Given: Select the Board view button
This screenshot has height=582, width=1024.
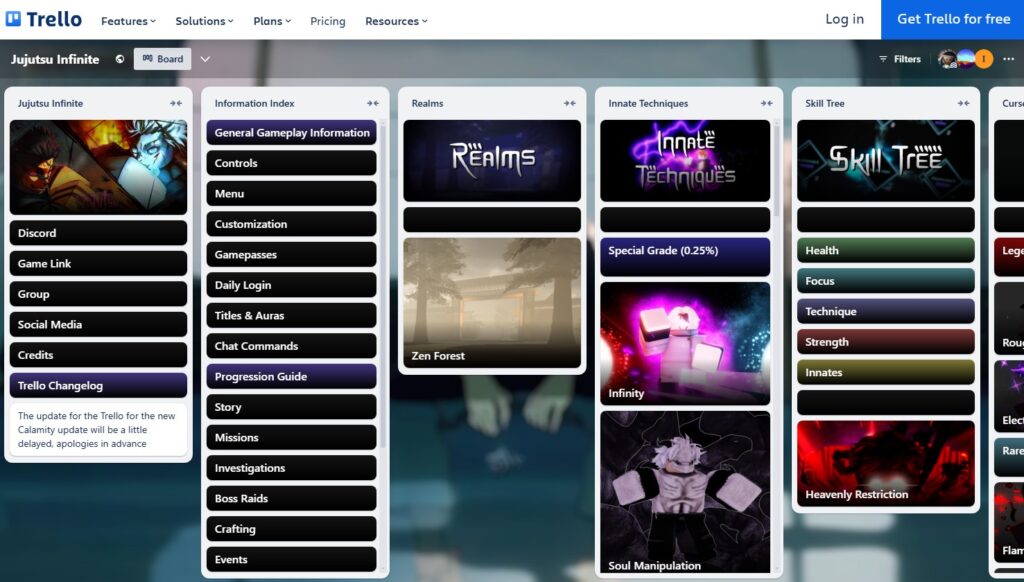Looking at the screenshot, I should click(x=163, y=59).
